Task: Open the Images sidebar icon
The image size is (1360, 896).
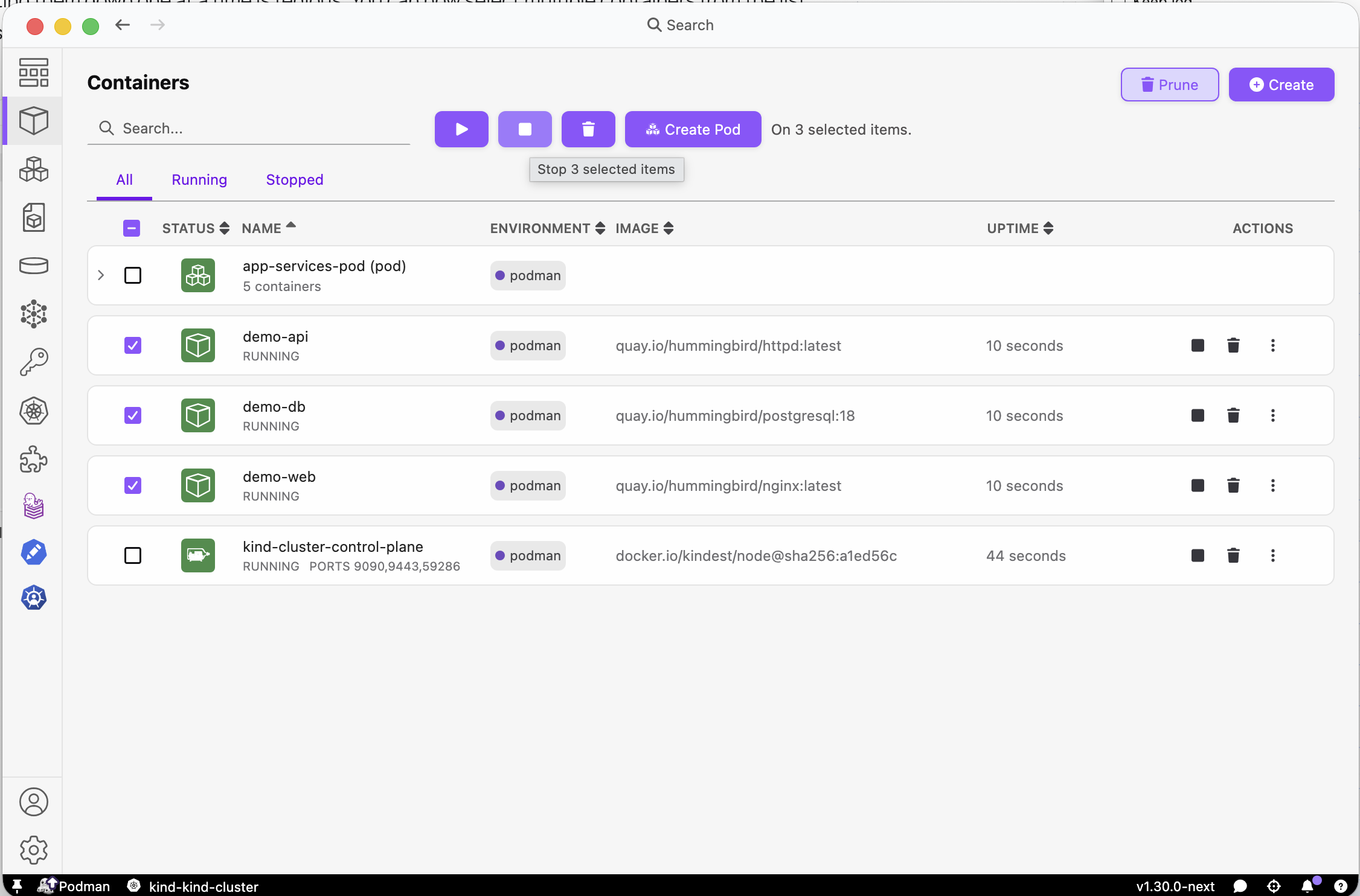Action: click(x=34, y=218)
